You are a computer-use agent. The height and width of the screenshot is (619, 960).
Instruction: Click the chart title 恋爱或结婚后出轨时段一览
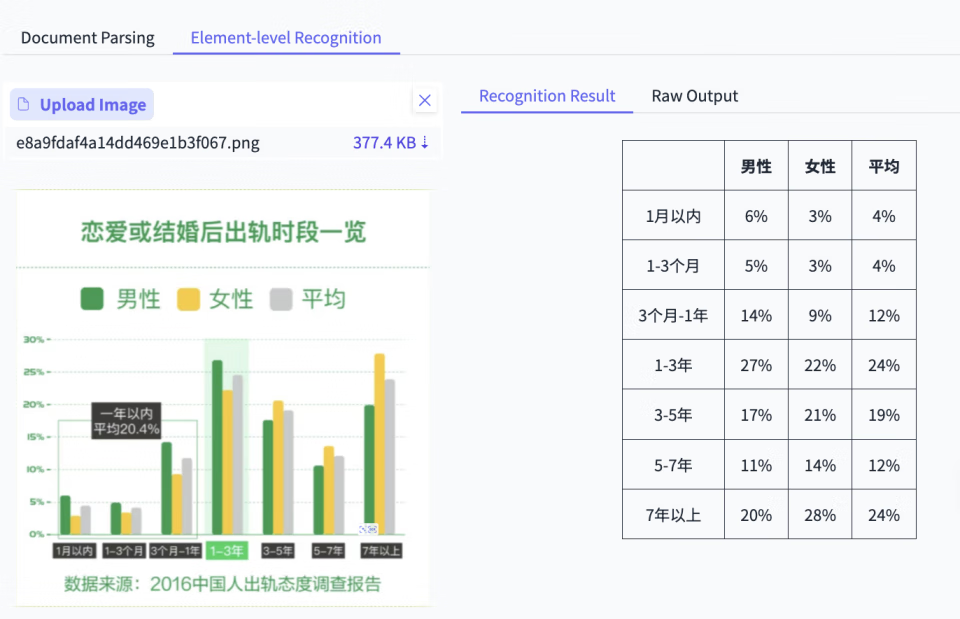pyautogui.click(x=223, y=233)
